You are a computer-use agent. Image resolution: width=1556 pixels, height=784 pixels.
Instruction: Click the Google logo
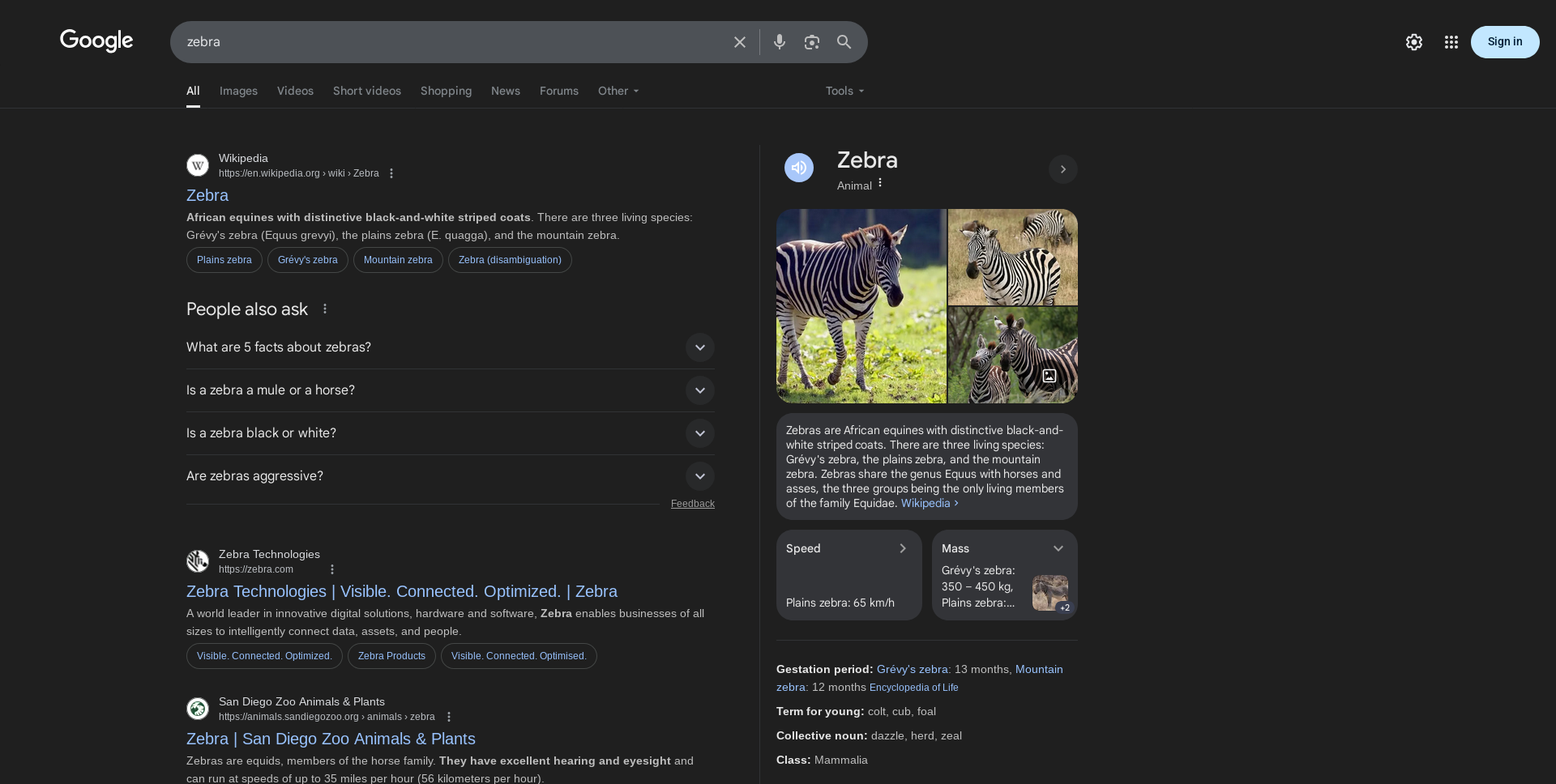click(96, 40)
